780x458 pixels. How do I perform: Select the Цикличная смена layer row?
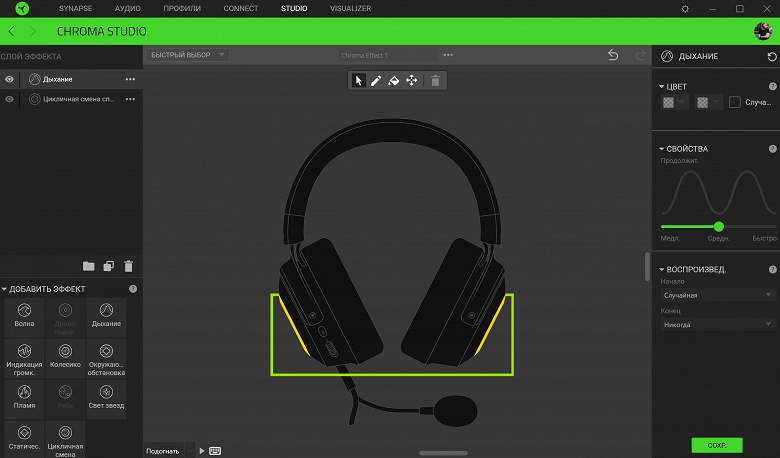click(72, 99)
